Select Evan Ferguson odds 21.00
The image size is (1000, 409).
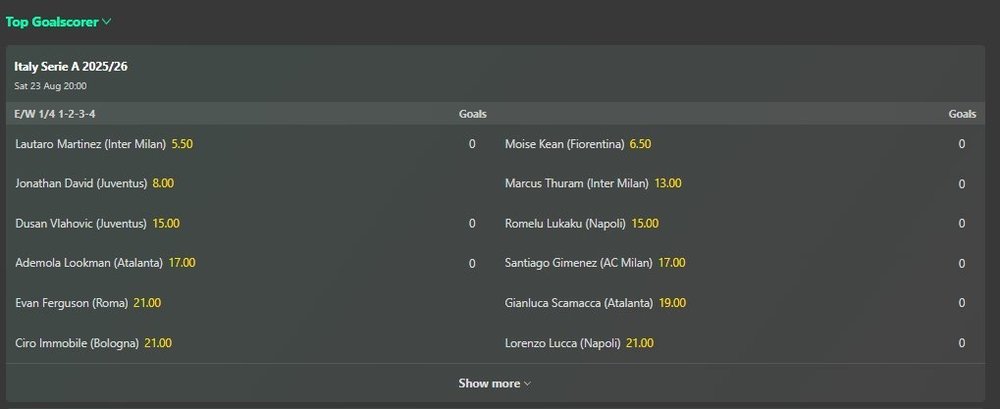[x=147, y=303]
